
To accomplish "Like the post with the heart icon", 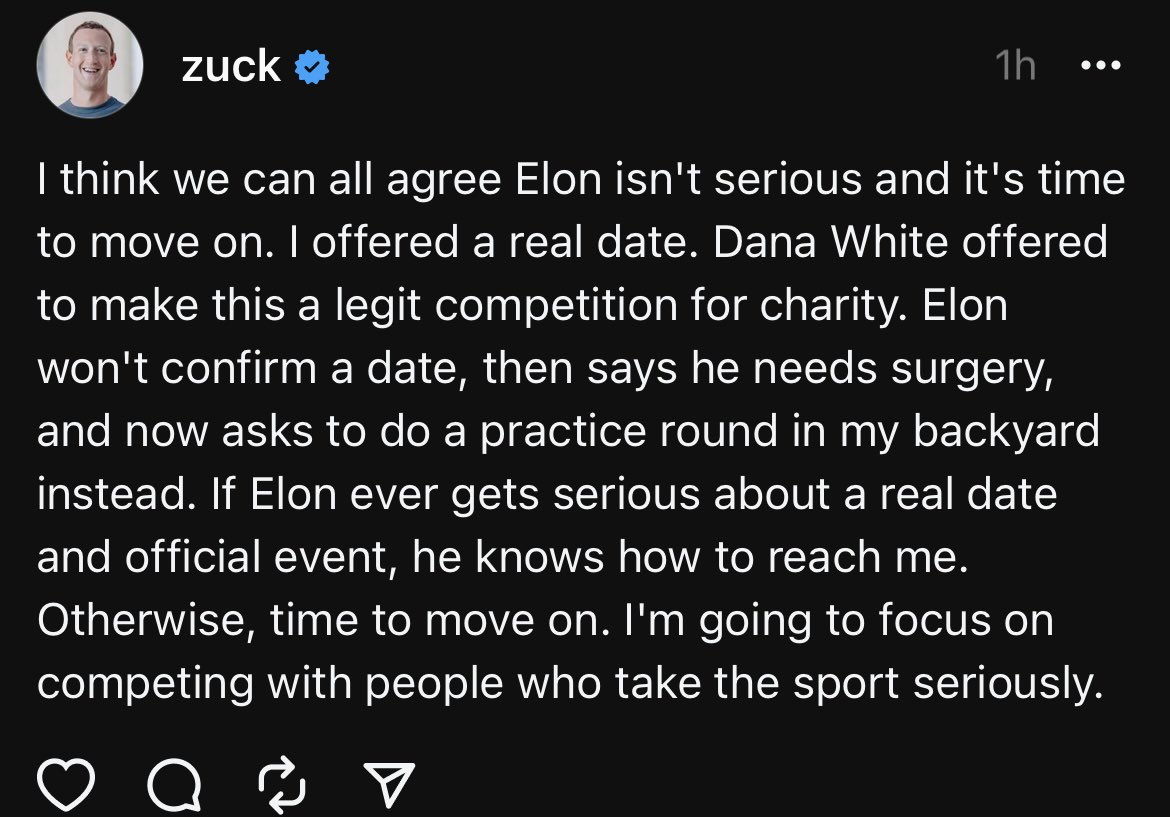I will [x=66, y=784].
